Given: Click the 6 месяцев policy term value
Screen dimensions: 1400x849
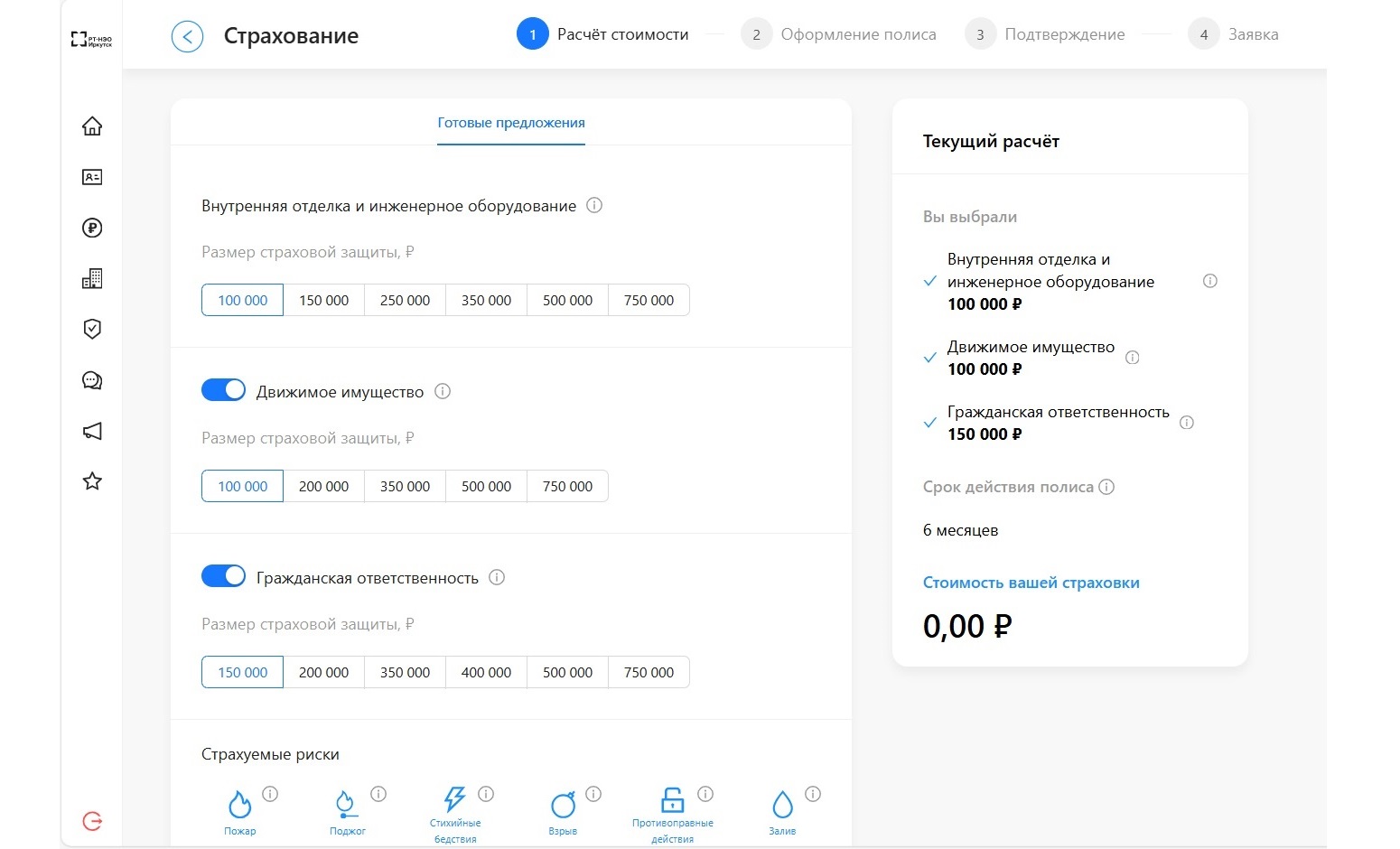Looking at the screenshot, I should pyautogui.click(x=960, y=530).
